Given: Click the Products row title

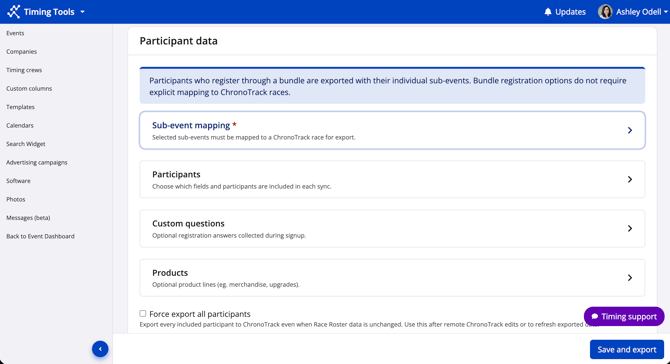Looking at the screenshot, I should click(x=170, y=273).
